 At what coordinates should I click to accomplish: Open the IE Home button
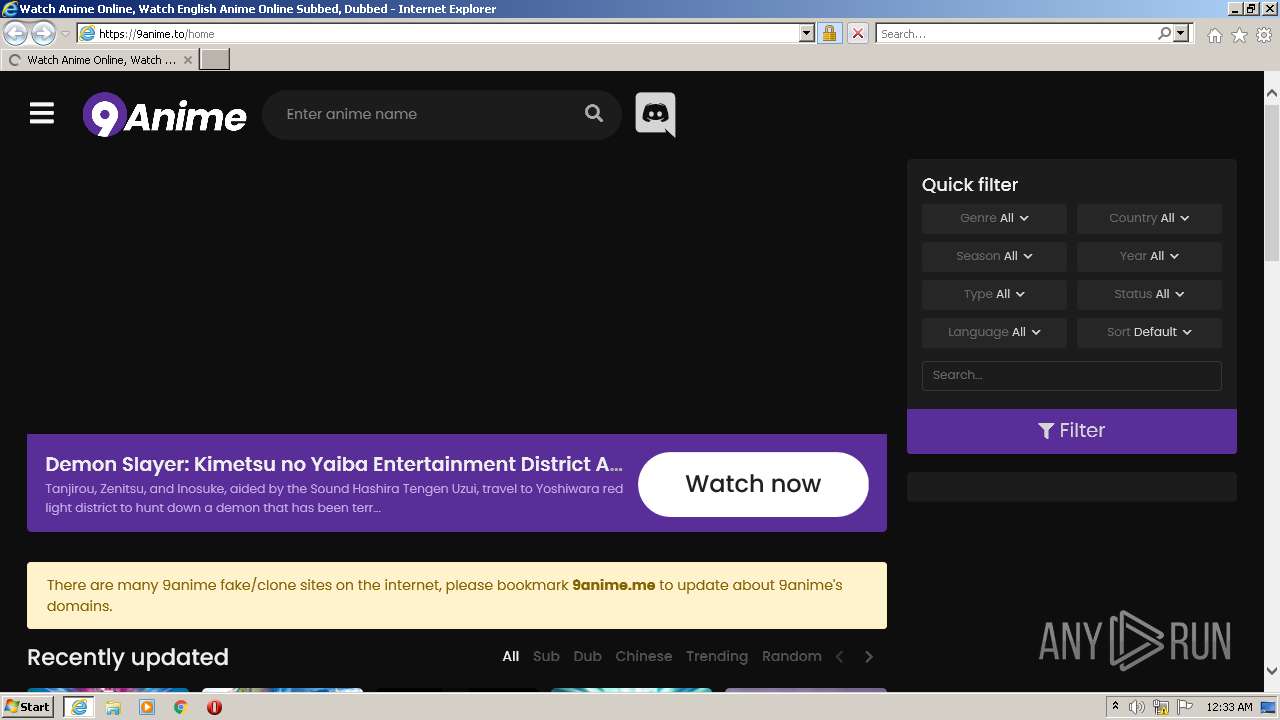click(1214, 34)
